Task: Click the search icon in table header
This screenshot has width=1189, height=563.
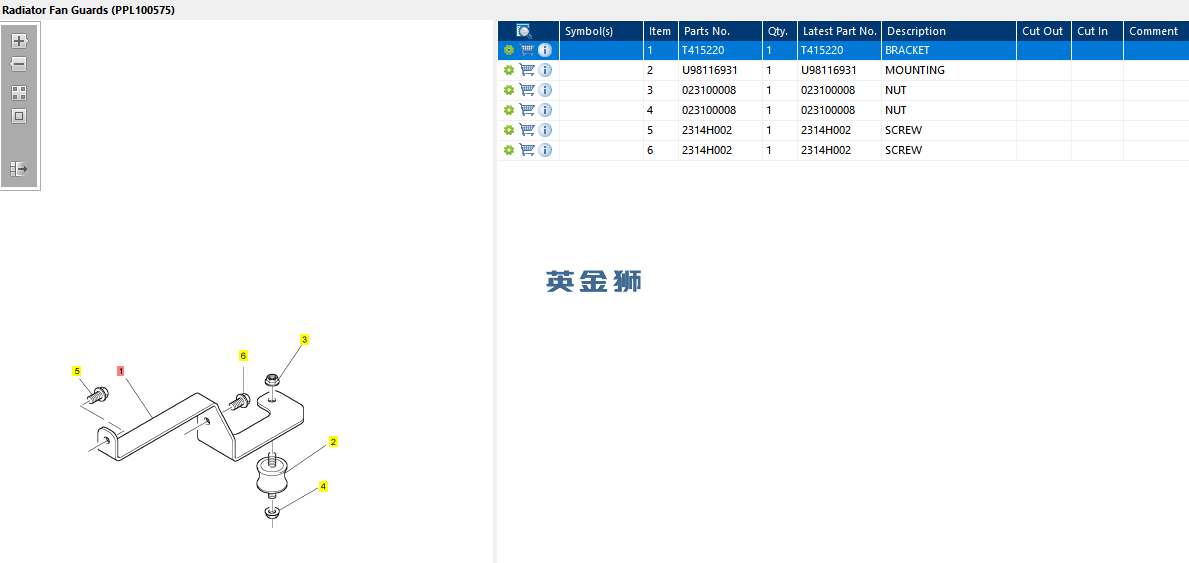Action: 524,31
